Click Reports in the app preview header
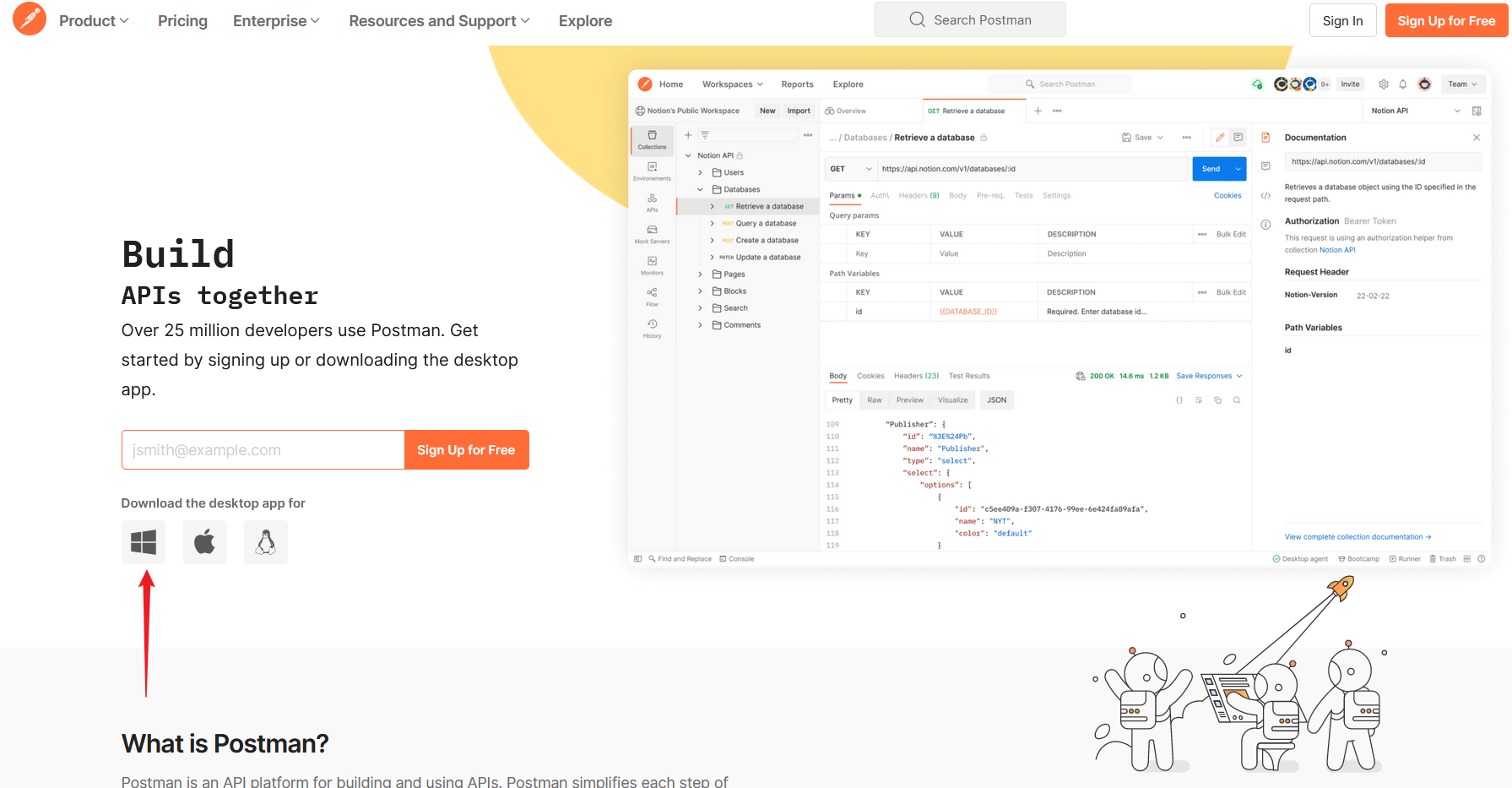1512x788 pixels. pyautogui.click(x=797, y=84)
